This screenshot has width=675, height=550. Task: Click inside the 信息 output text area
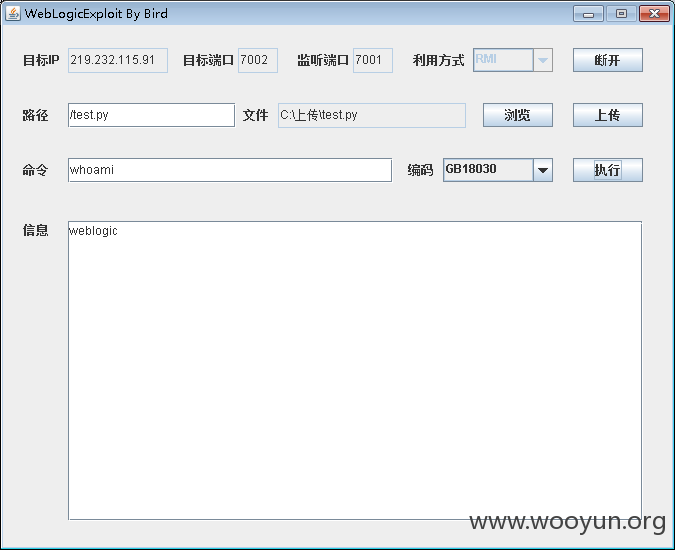point(355,371)
